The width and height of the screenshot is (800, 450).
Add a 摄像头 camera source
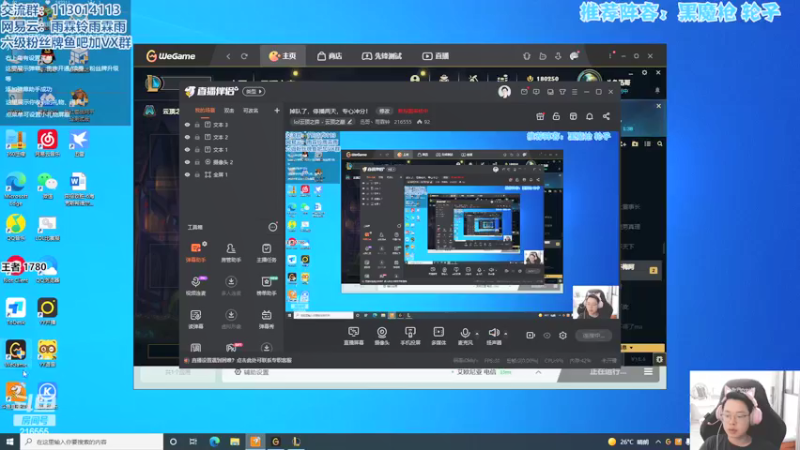coord(382,336)
